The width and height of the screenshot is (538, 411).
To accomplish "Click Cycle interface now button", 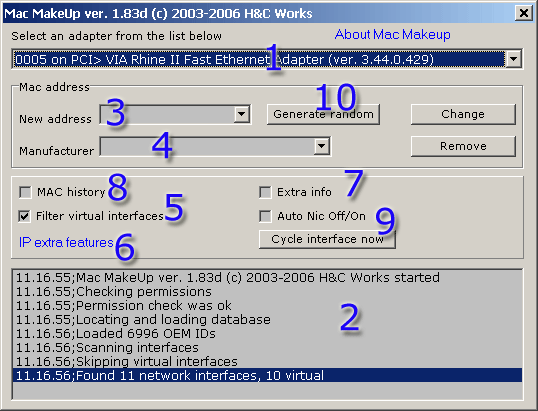I will (327, 239).
